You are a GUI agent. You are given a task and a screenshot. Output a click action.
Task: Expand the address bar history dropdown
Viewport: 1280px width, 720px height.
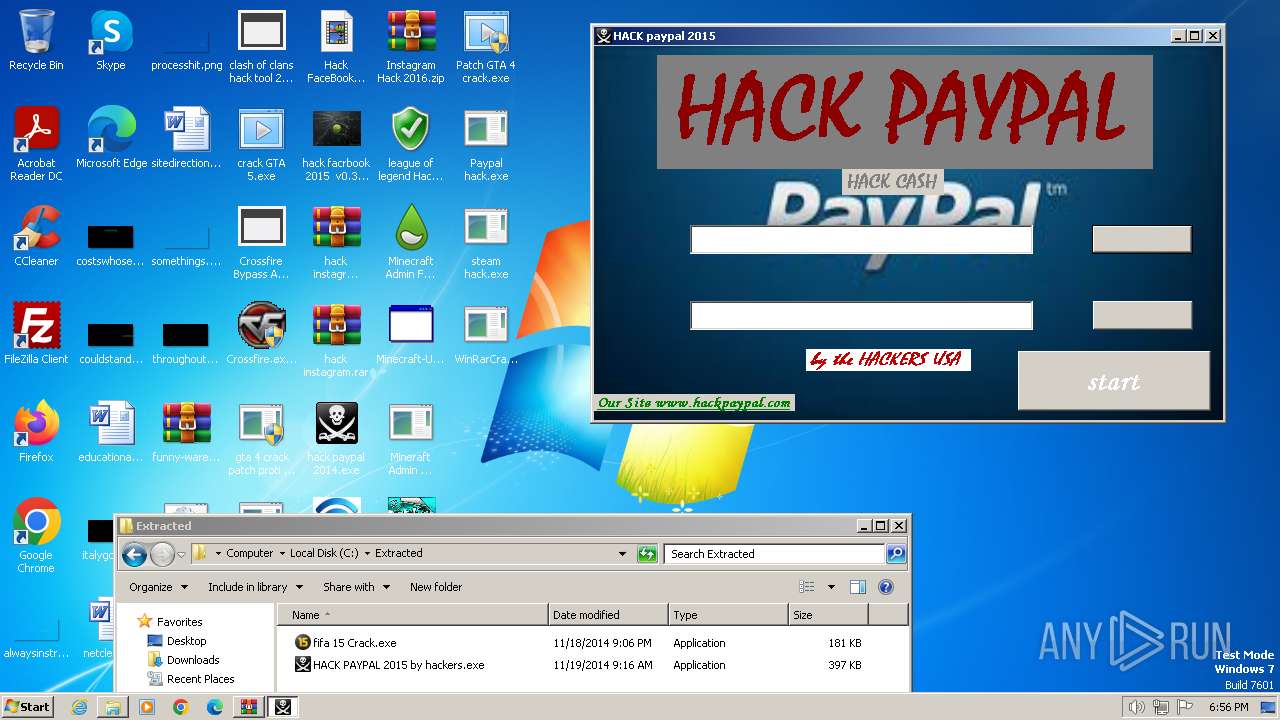622,553
